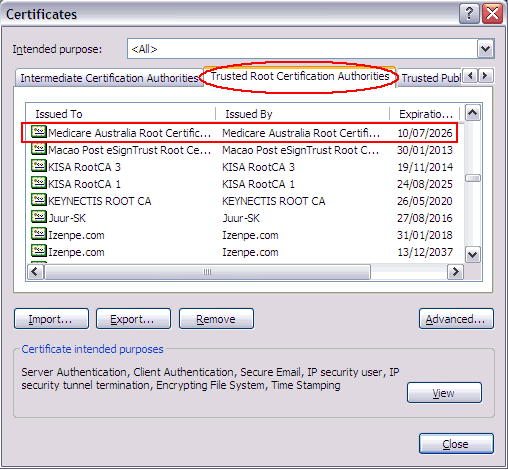Click Issued By Juur-SK cell
The image size is (508, 470).
241,218
